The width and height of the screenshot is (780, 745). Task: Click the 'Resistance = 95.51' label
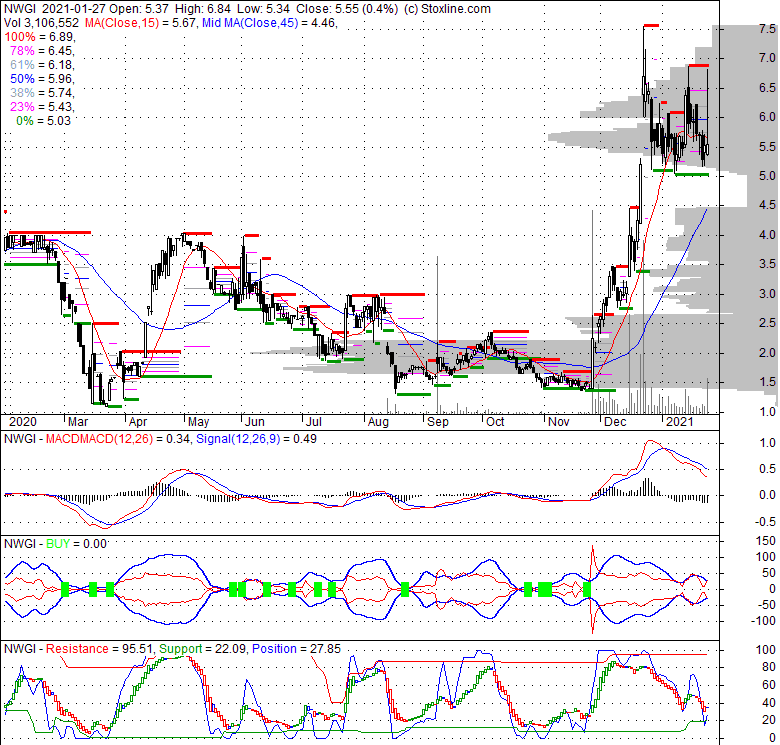tap(99, 649)
